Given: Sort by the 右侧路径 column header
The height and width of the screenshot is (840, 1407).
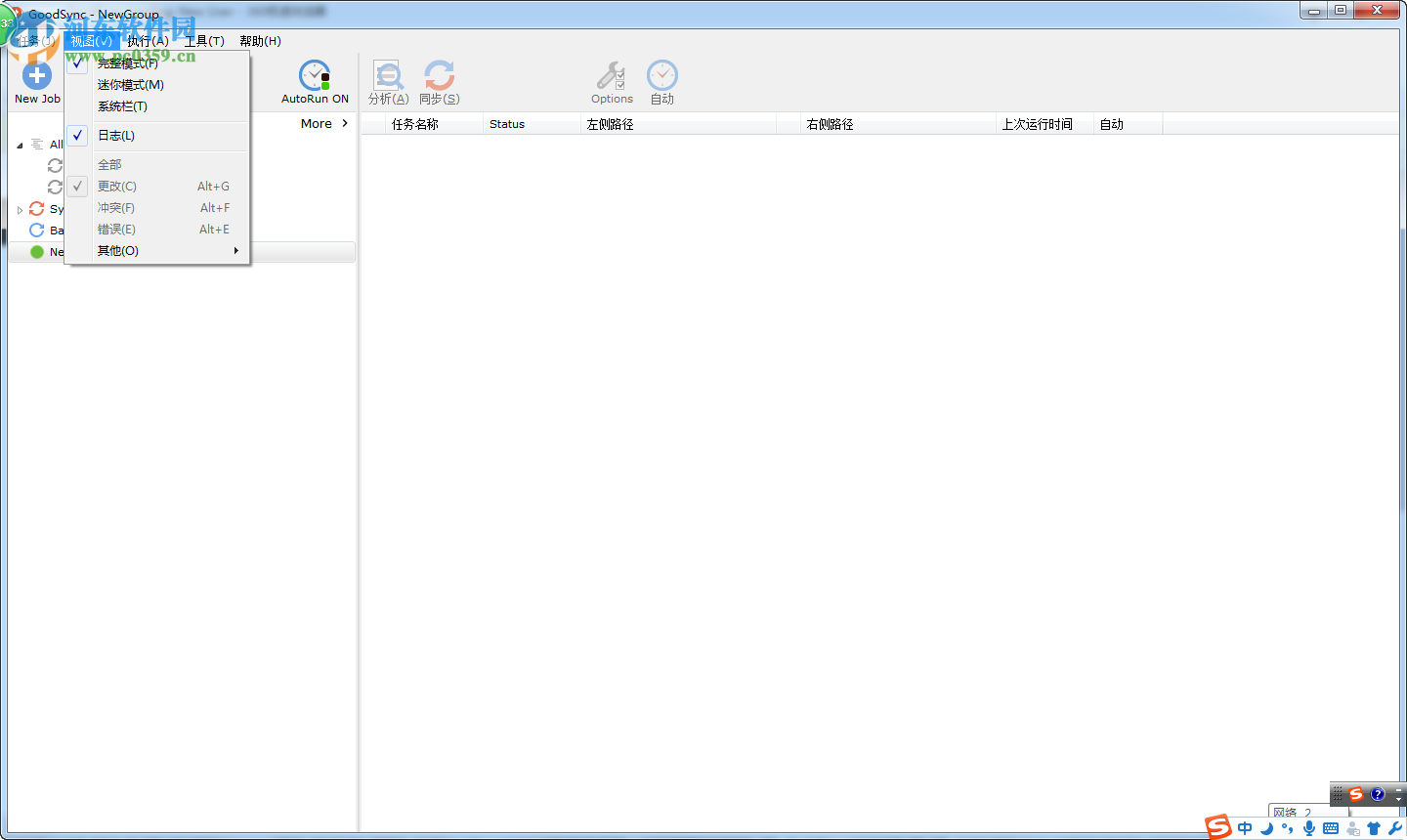Looking at the screenshot, I should (x=898, y=124).
